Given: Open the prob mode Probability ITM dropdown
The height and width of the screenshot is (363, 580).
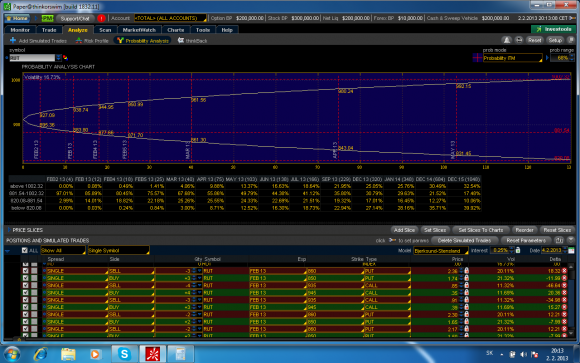Looking at the screenshot, I should pyautogui.click(x=513, y=58).
